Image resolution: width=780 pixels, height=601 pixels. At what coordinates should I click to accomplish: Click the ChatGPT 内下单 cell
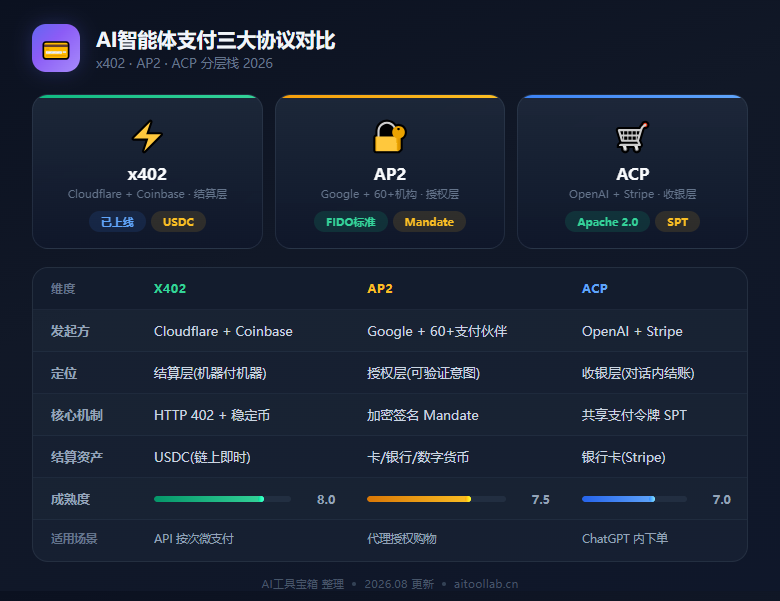point(625,538)
